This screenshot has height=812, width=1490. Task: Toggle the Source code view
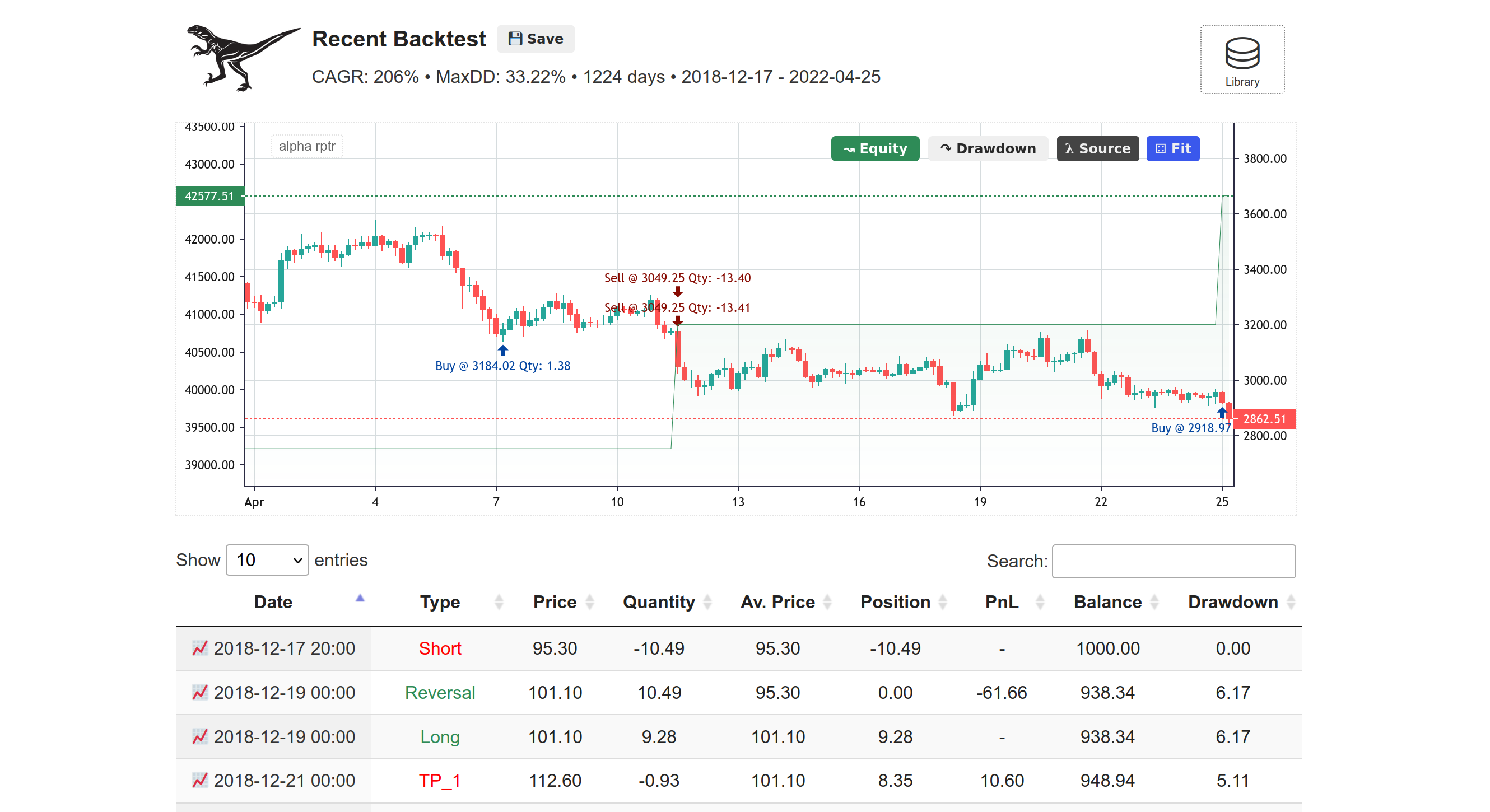(1097, 148)
